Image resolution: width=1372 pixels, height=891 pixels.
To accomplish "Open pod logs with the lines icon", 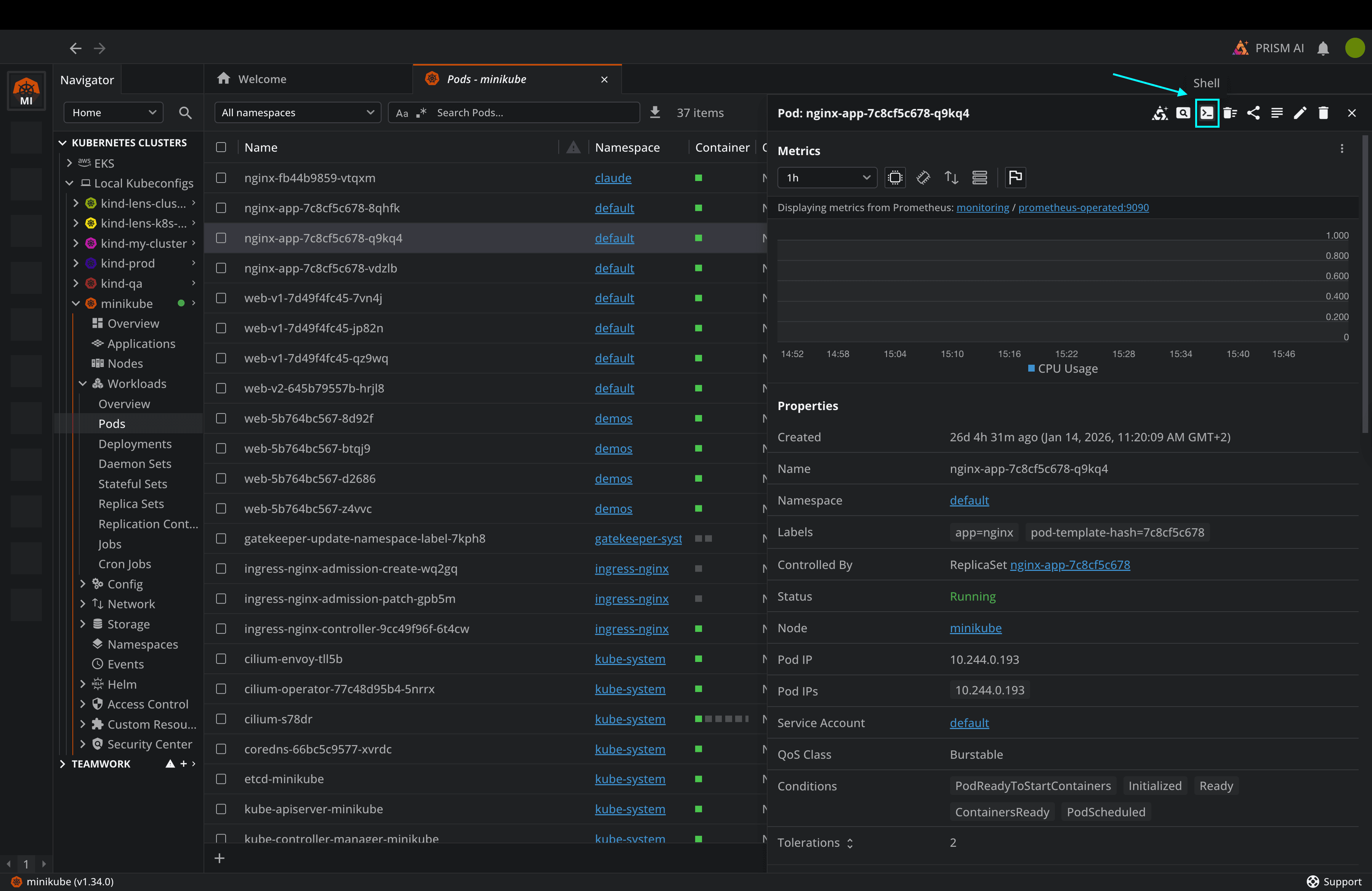I will 1276,113.
